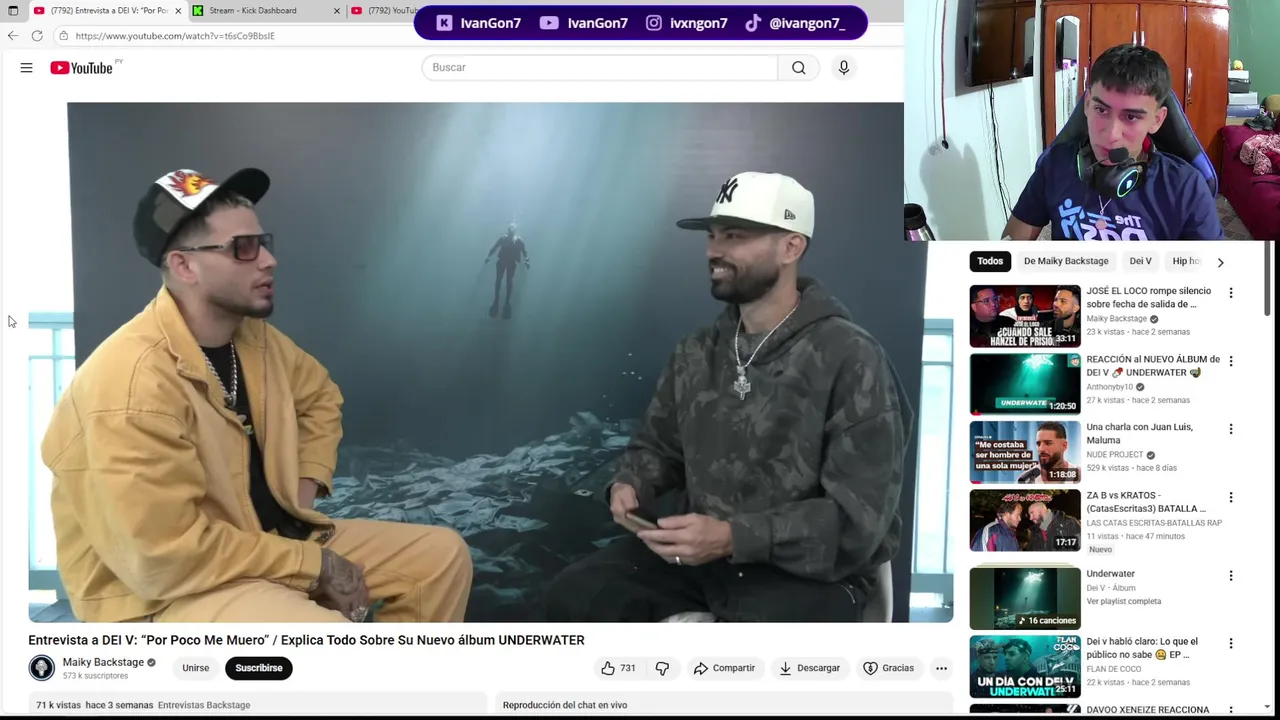Select the Todos filter chip
This screenshot has height=720, width=1280.
[990, 261]
